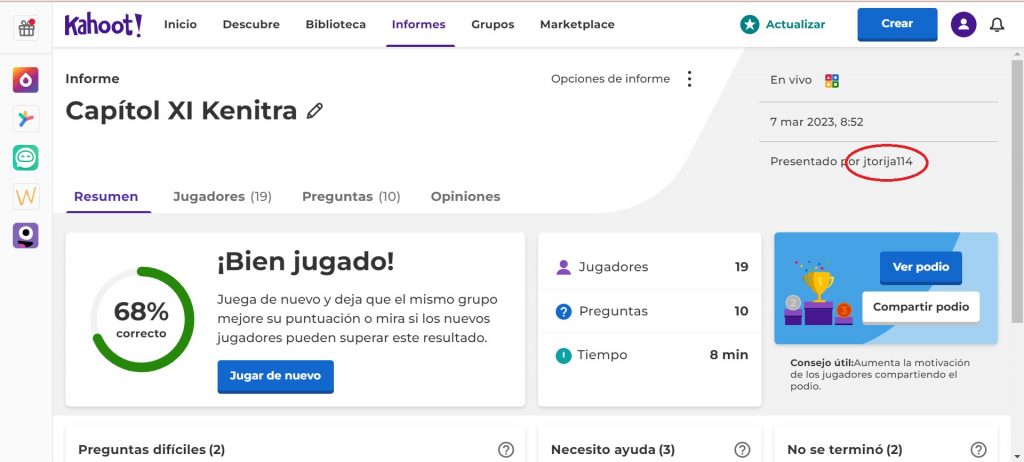Open the notifications bell
The height and width of the screenshot is (462, 1024).
coord(996,25)
